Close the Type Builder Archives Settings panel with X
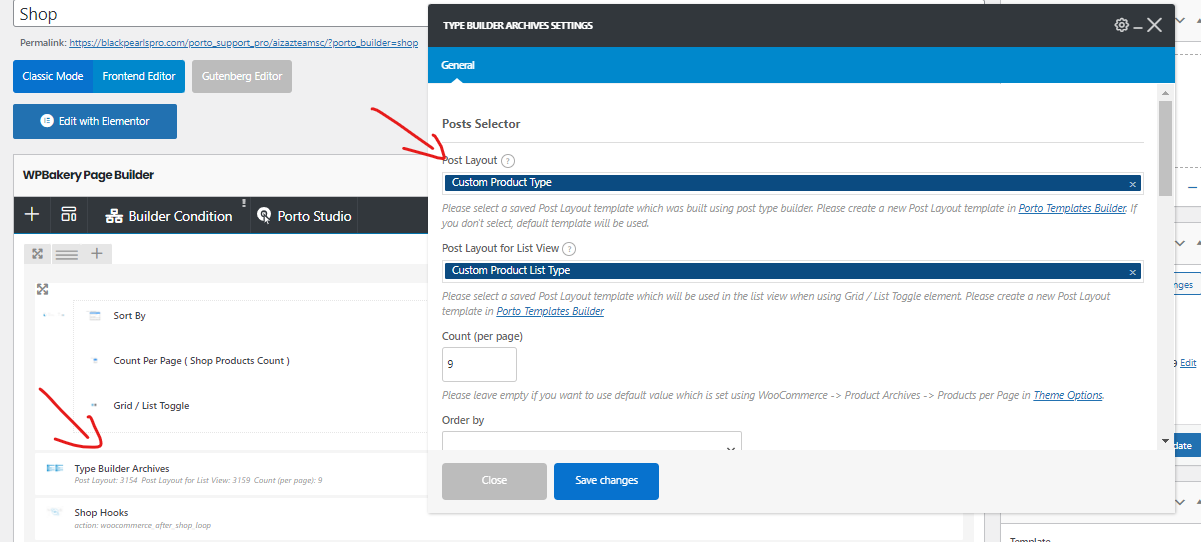 point(1154,25)
